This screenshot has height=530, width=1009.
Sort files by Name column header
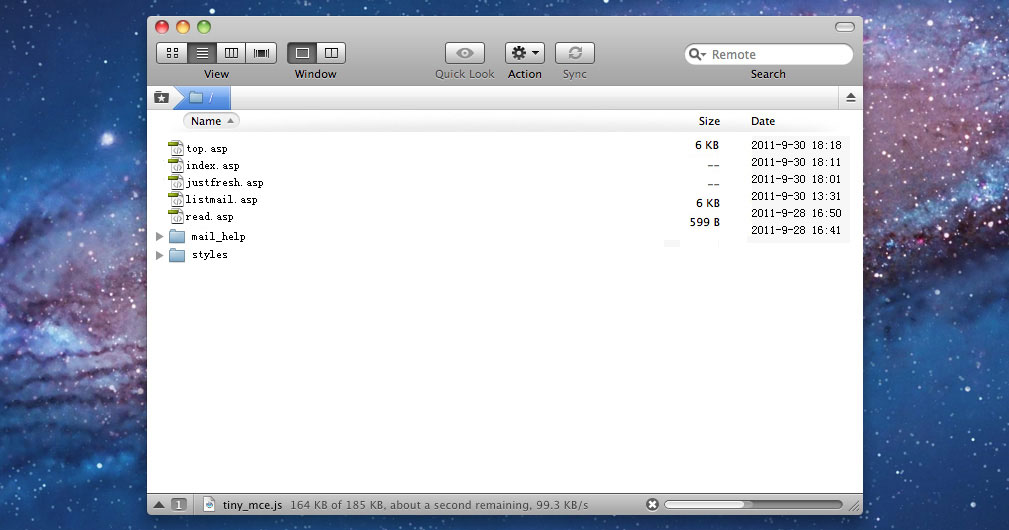(211, 121)
